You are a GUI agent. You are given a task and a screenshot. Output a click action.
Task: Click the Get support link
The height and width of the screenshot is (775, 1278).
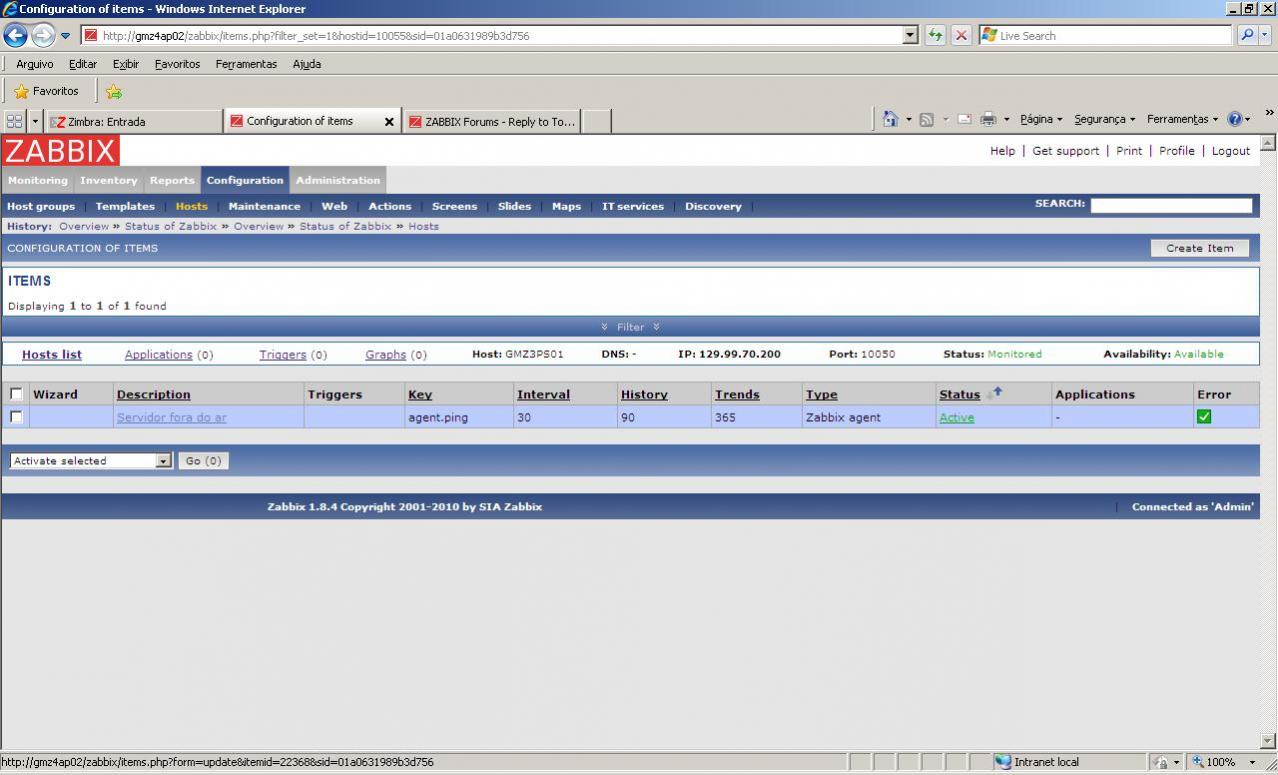pyautogui.click(x=1065, y=151)
